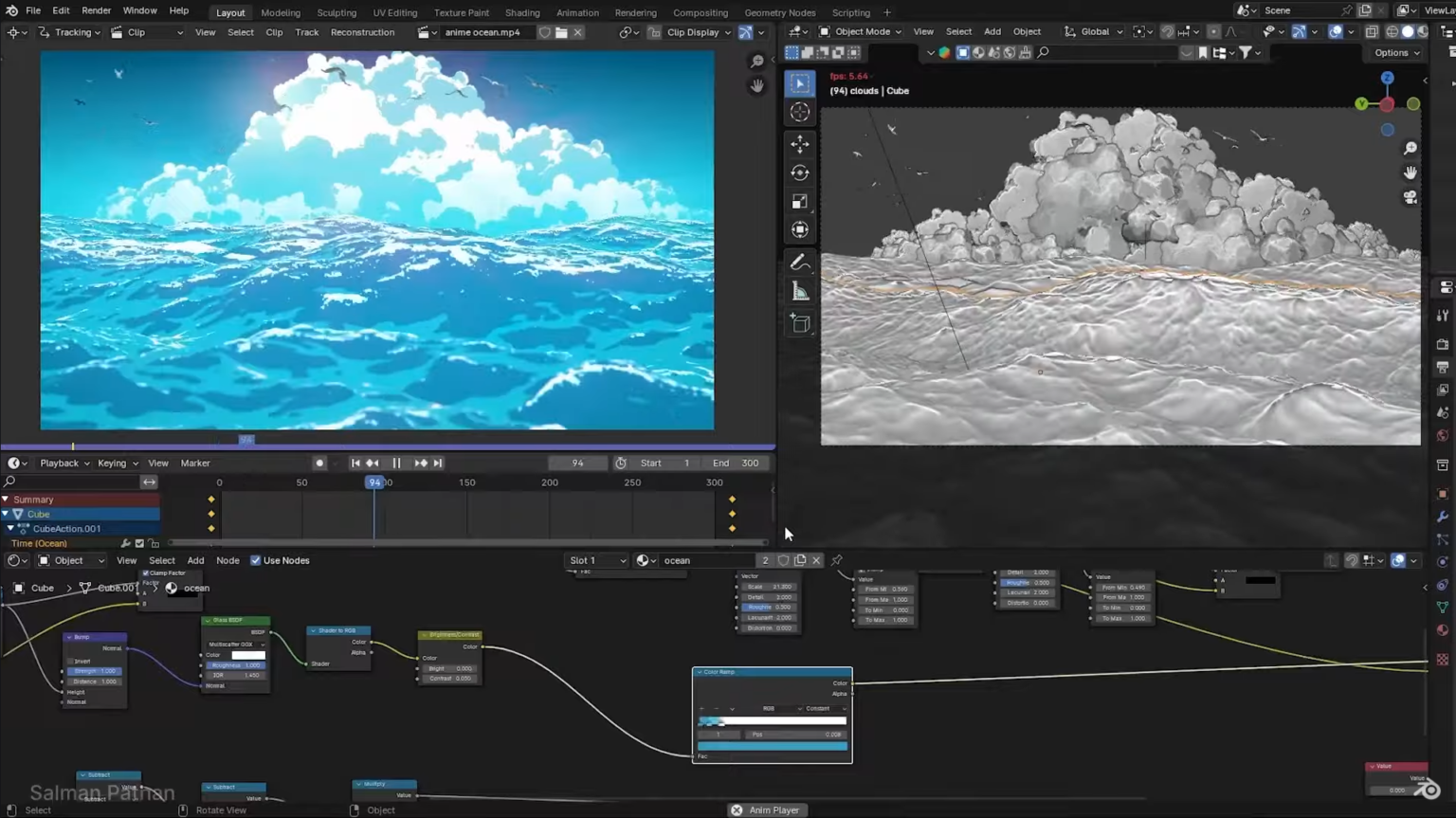Select the Move tool in viewport toolbar

pos(800,144)
